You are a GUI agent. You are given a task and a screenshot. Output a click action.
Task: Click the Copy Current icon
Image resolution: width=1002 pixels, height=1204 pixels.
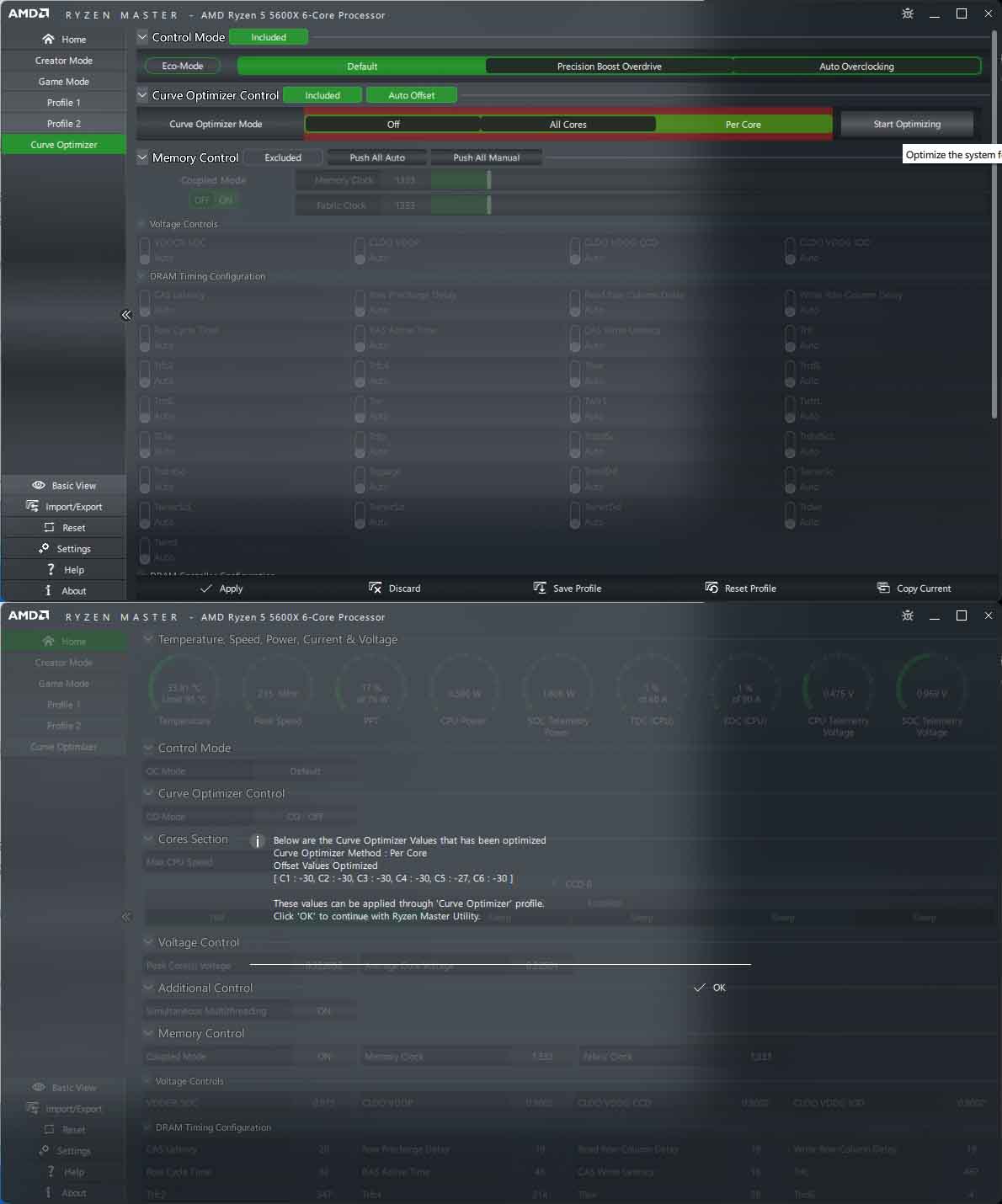coord(883,588)
